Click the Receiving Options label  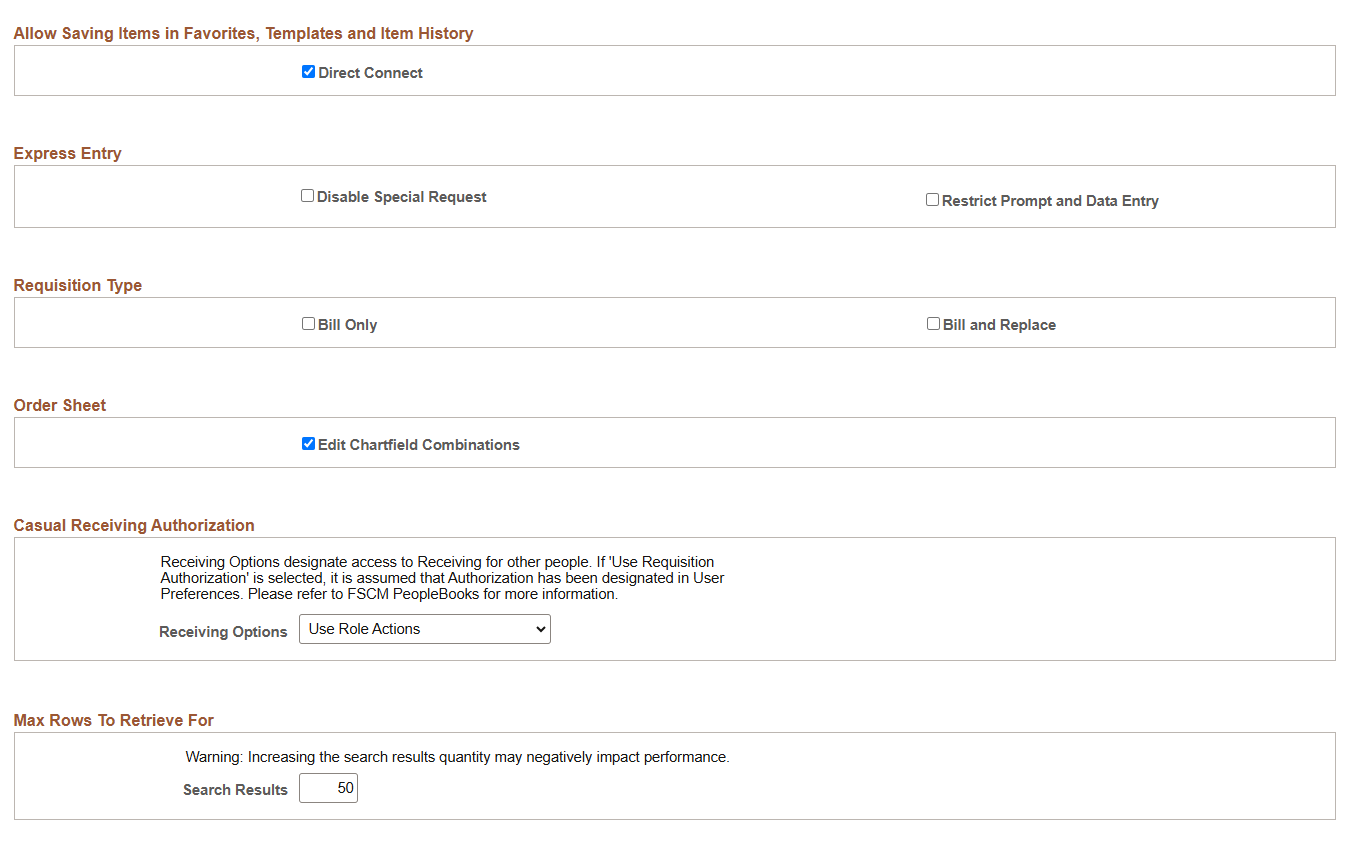point(223,632)
